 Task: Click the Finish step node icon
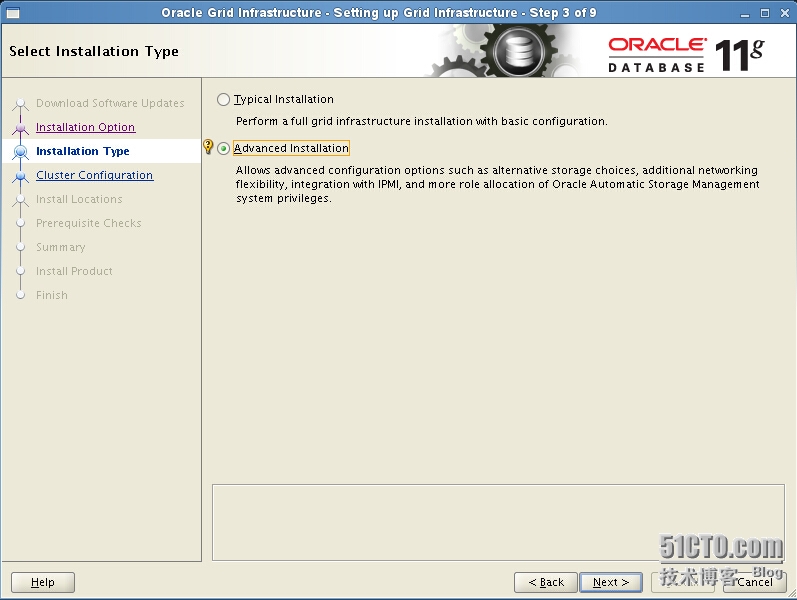click(20, 295)
